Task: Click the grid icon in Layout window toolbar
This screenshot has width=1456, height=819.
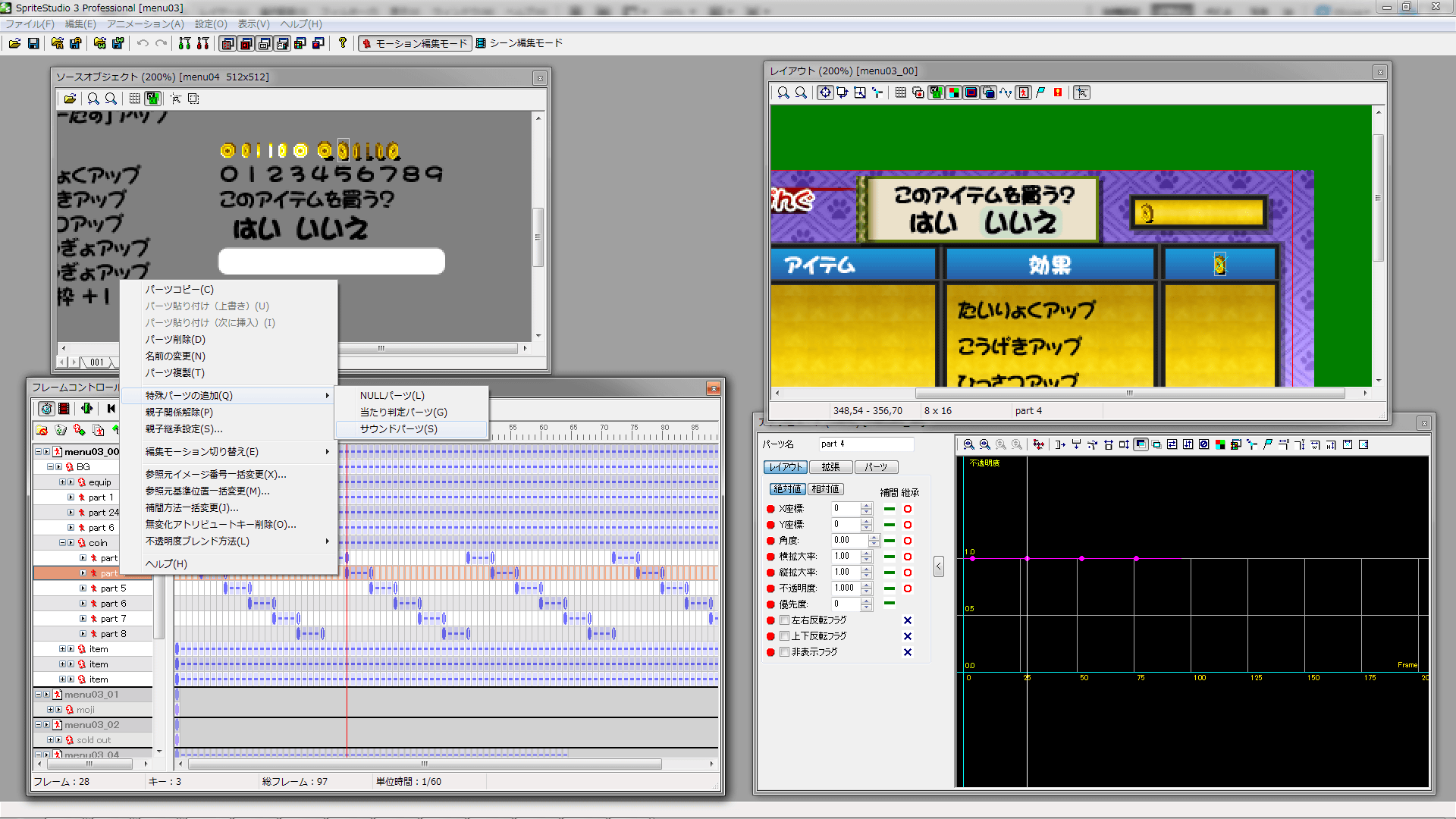Action: click(900, 93)
